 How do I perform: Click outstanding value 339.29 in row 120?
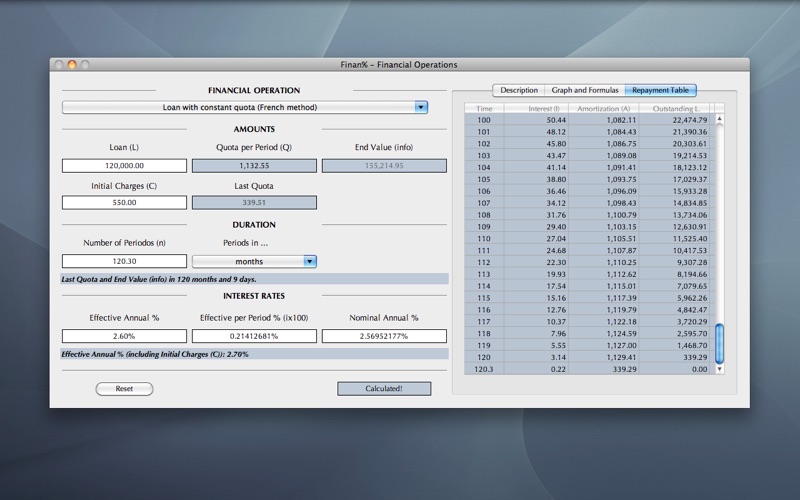695,358
